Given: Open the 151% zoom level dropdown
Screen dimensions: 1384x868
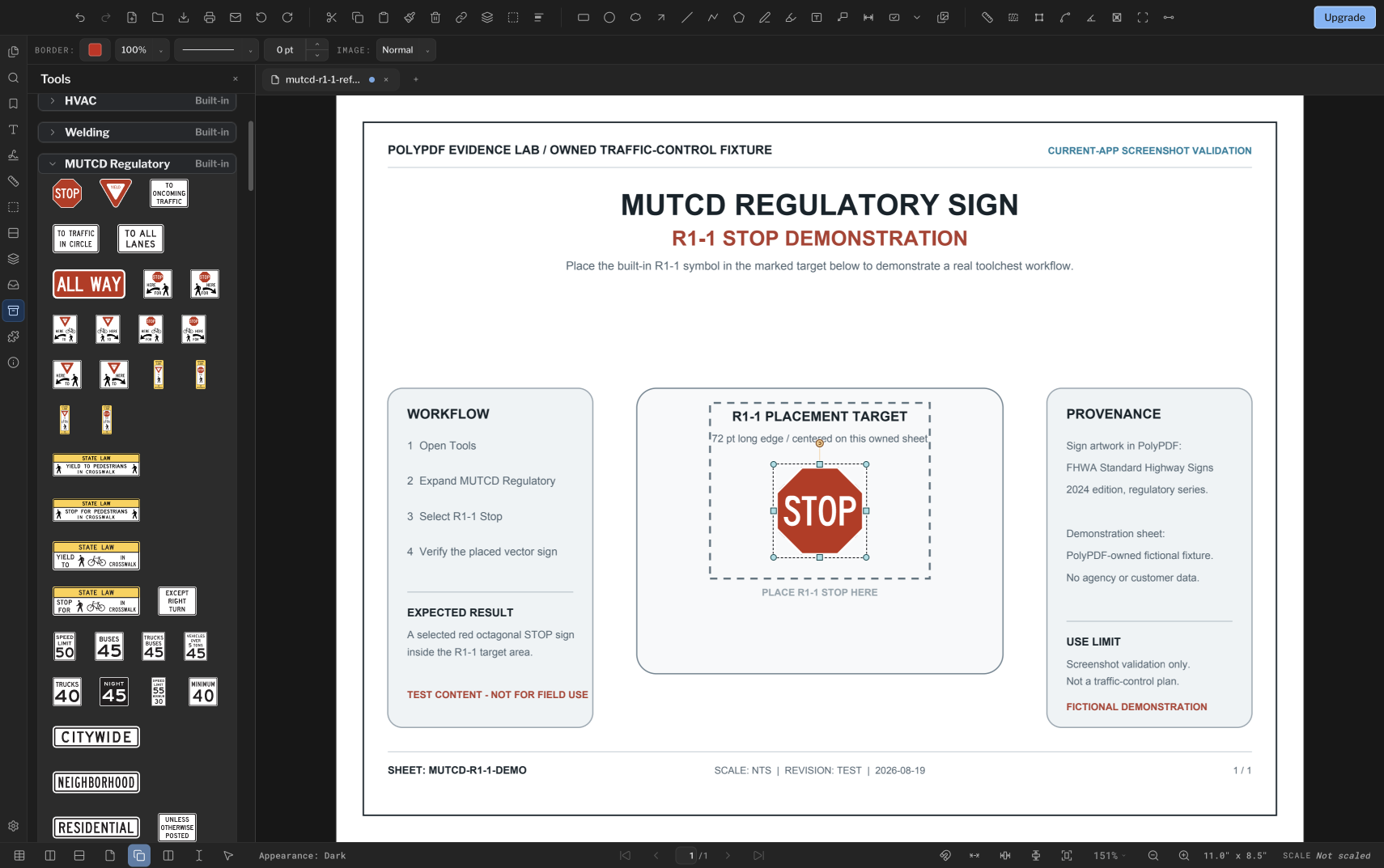Looking at the screenshot, I should coord(1110,855).
